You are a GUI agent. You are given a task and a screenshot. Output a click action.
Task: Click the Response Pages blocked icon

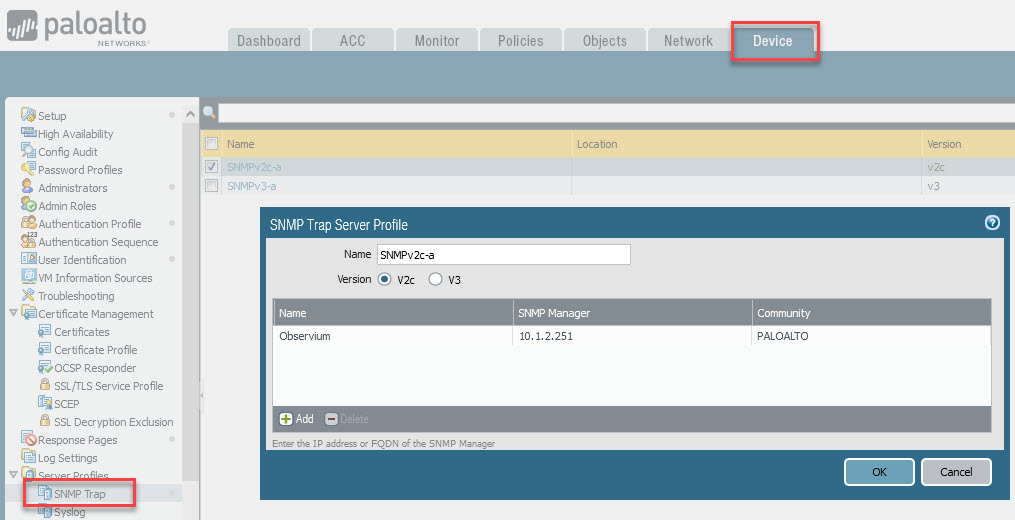(29, 440)
